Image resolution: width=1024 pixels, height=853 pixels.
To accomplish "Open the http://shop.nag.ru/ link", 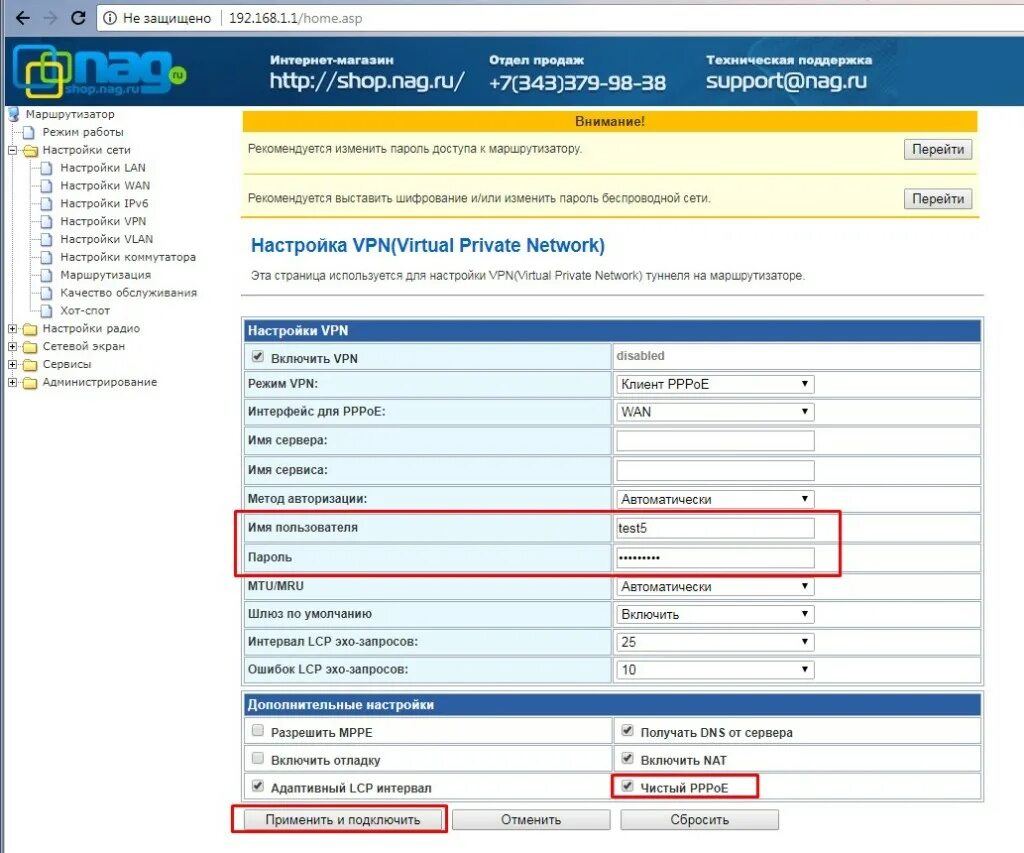I will [x=367, y=81].
